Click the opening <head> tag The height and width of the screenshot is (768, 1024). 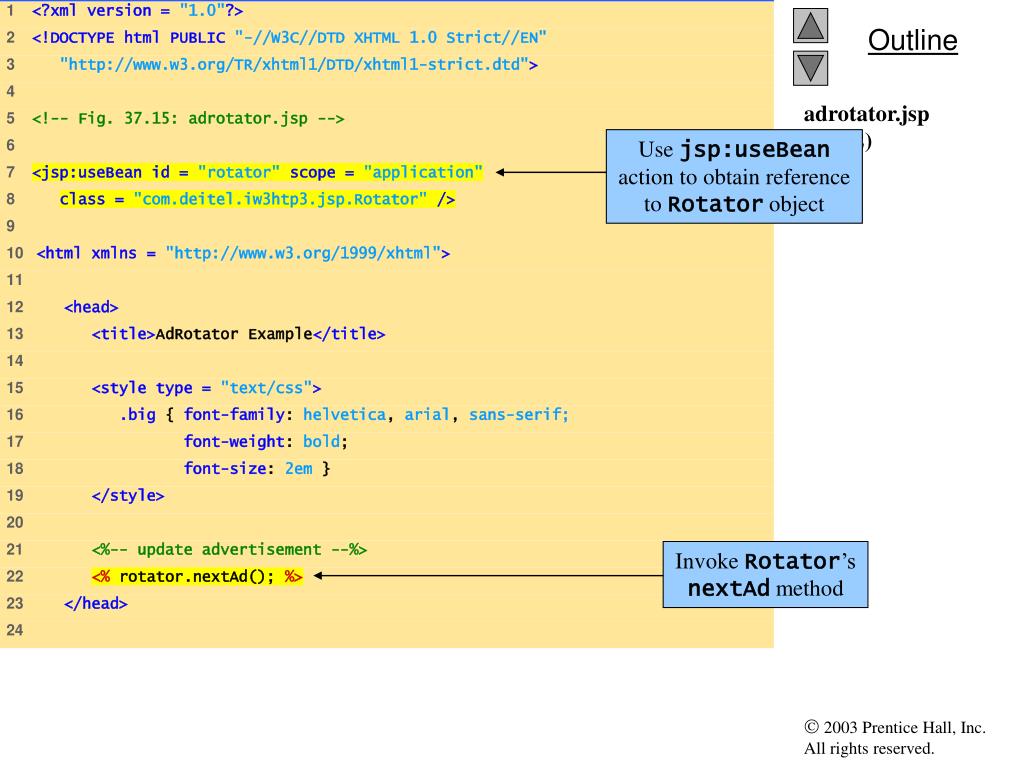coord(91,308)
